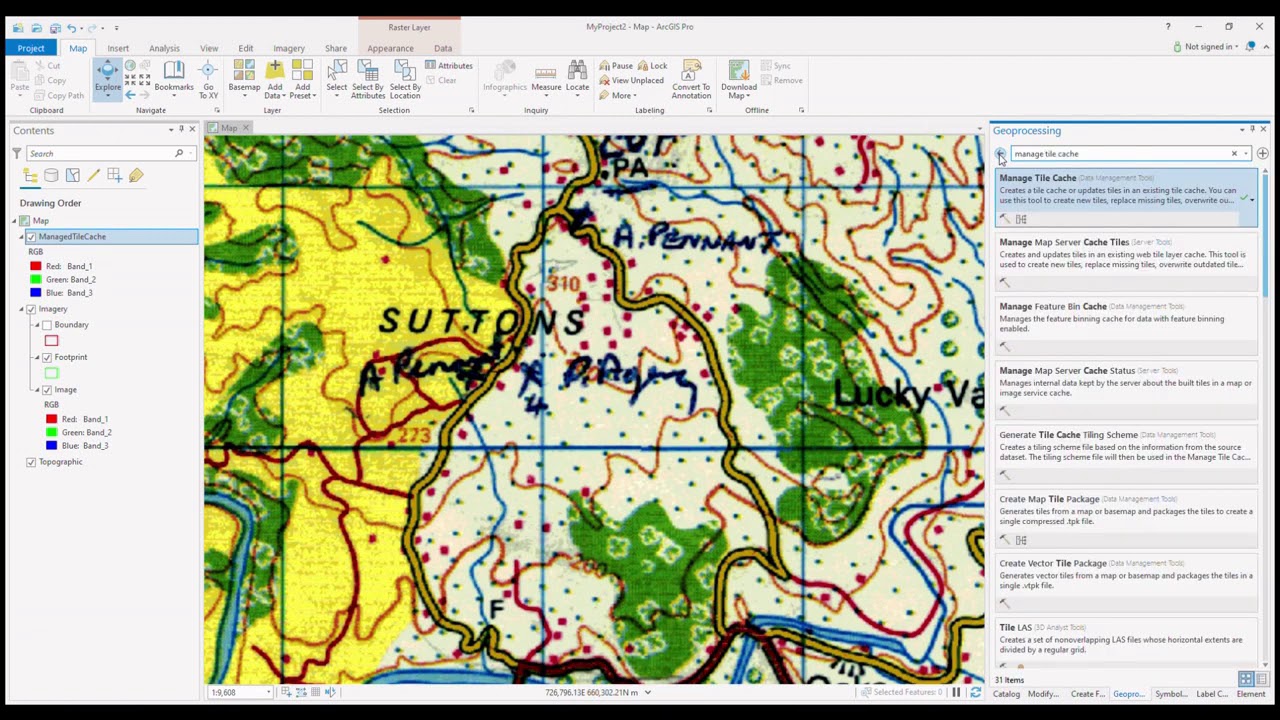
Task: Switch Contents to List By Editing
Action: tap(94, 176)
